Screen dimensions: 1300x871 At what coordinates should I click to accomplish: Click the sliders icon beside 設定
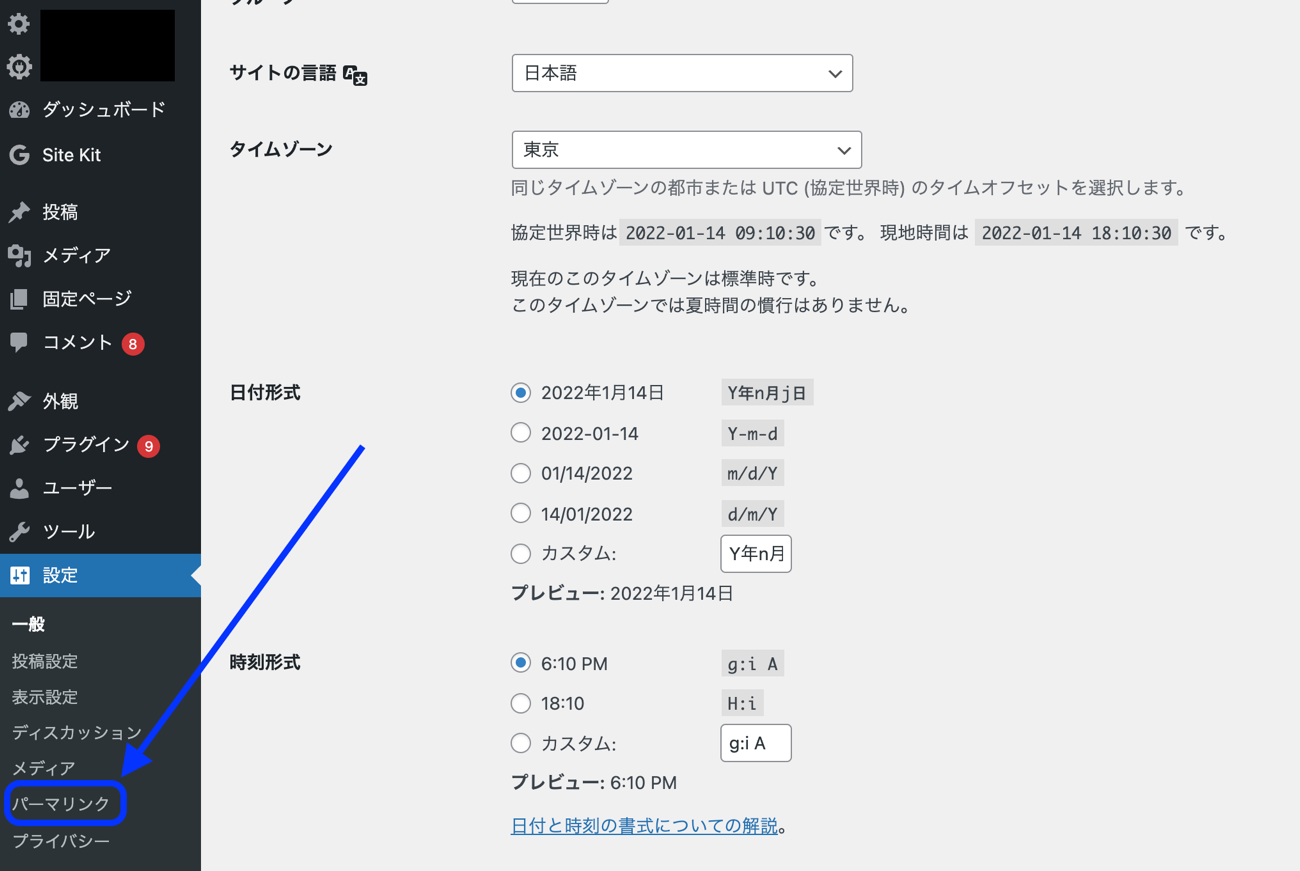(x=19, y=575)
